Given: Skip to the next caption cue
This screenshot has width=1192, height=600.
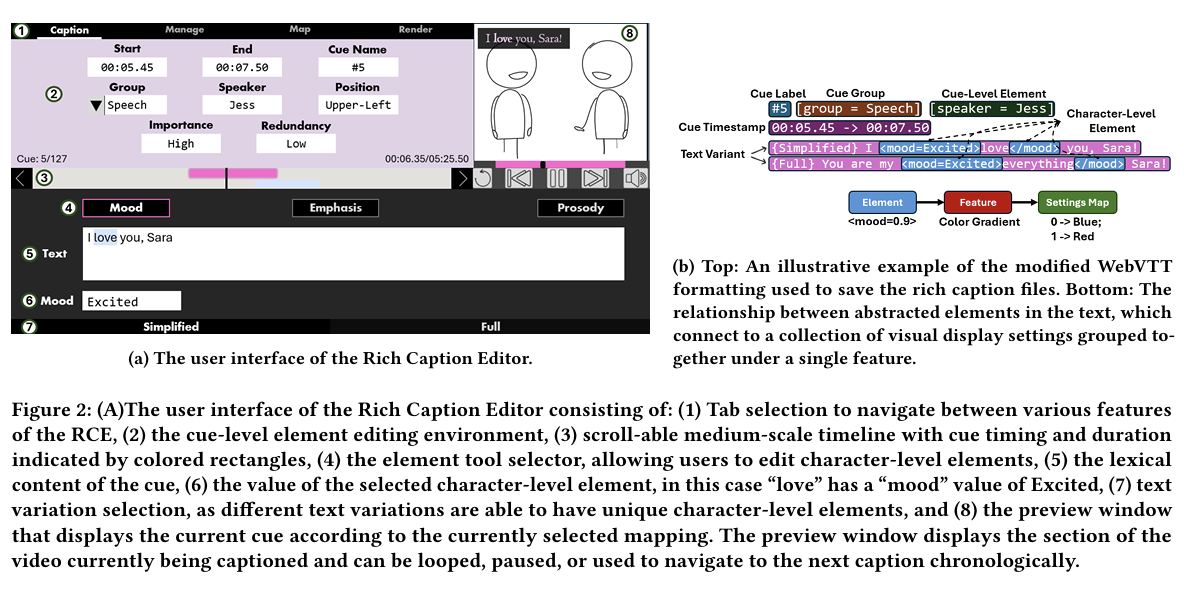Looking at the screenshot, I should pos(595,178).
